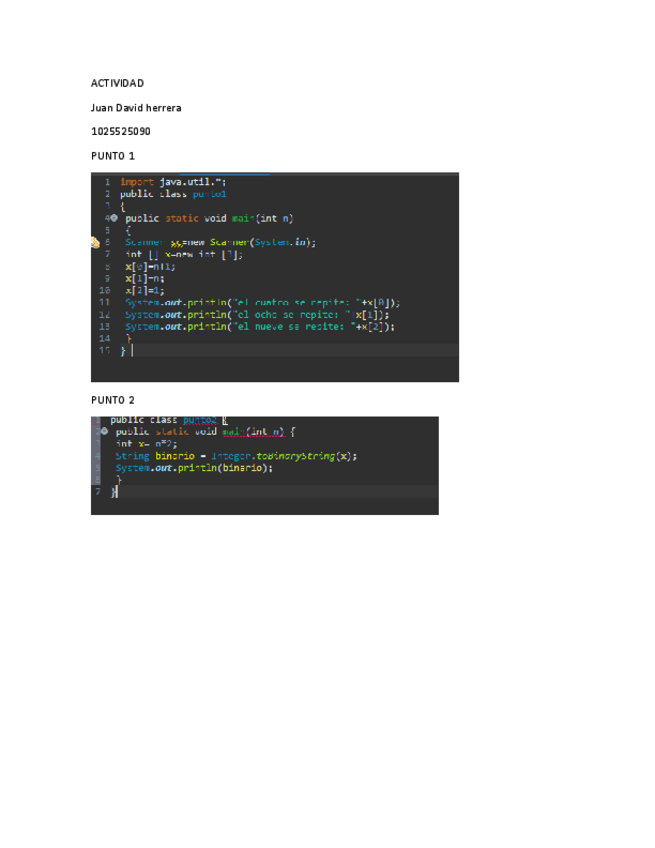
Task: Click the println 'el nueve se repite' line
Action: coord(260,327)
